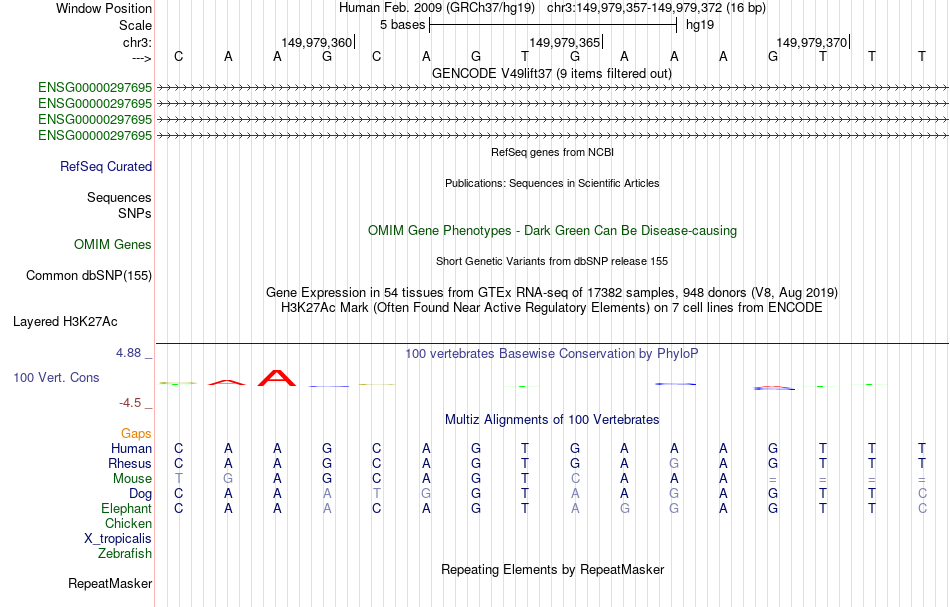Image resolution: width=950 pixels, height=607 pixels.
Task: Open the GENCODE V49lift37 track title
Action: pyautogui.click(x=551, y=73)
